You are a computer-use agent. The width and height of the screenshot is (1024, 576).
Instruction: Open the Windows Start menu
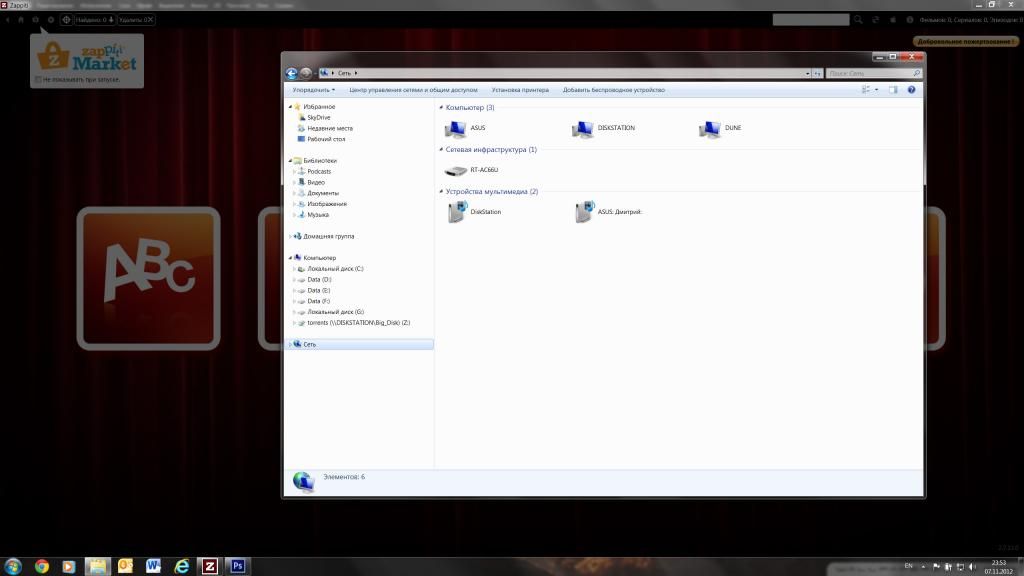(13, 566)
